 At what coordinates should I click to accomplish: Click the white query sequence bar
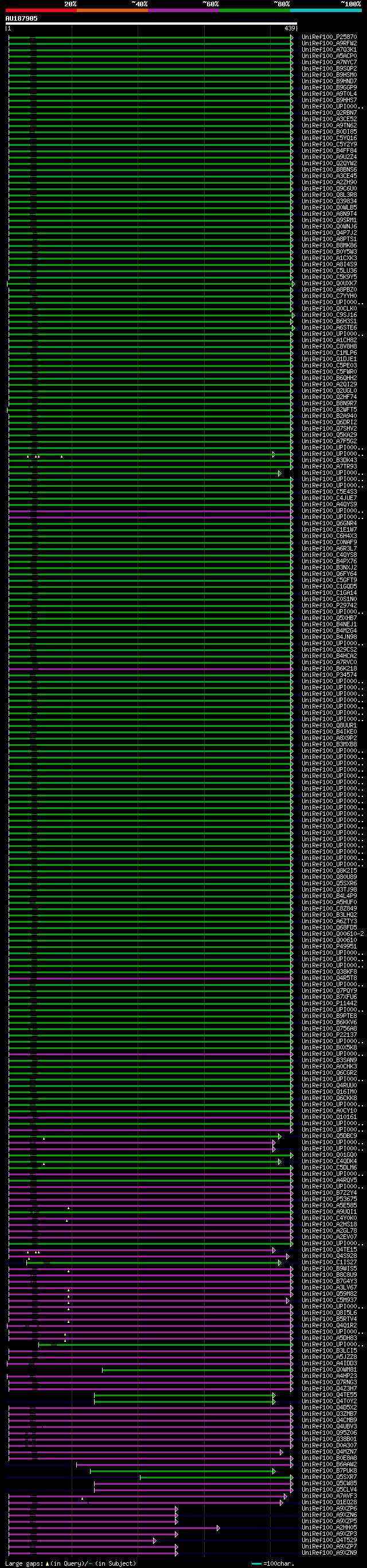151,24
